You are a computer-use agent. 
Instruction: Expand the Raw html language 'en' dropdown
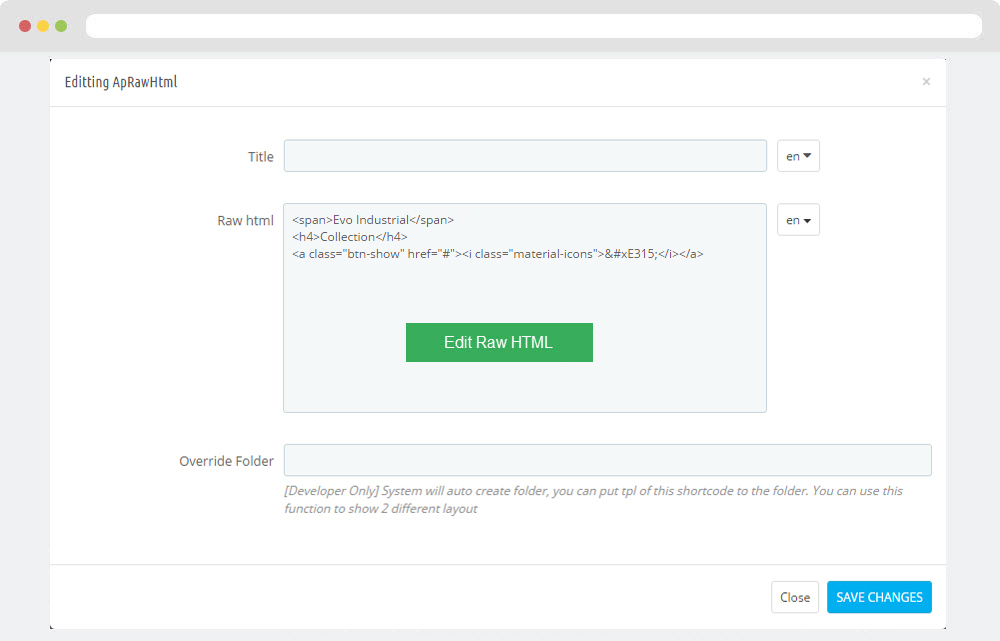click(798, 220)
